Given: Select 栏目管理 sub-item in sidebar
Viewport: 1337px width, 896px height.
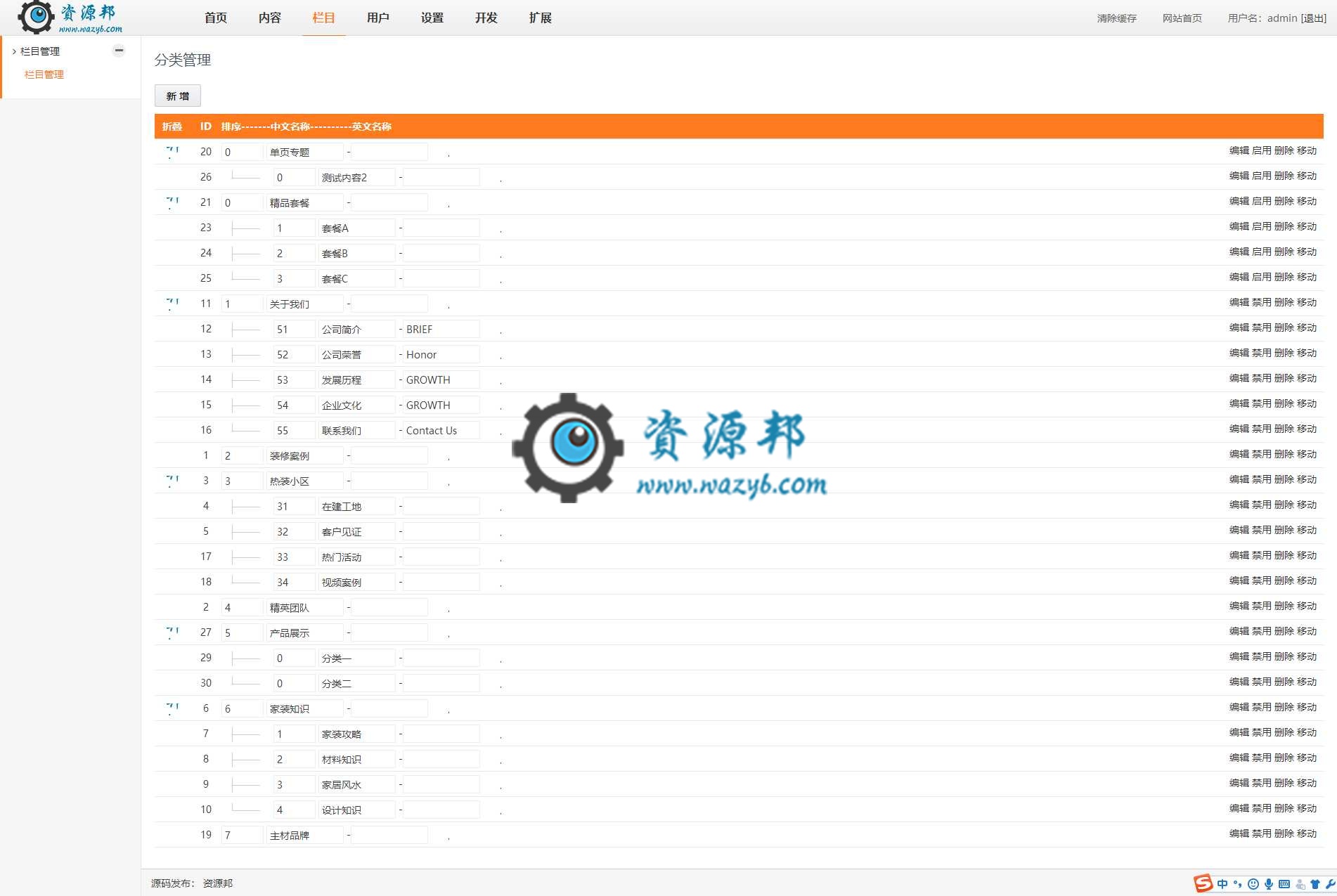Looking at the screenshot, I should click(44, 74).
